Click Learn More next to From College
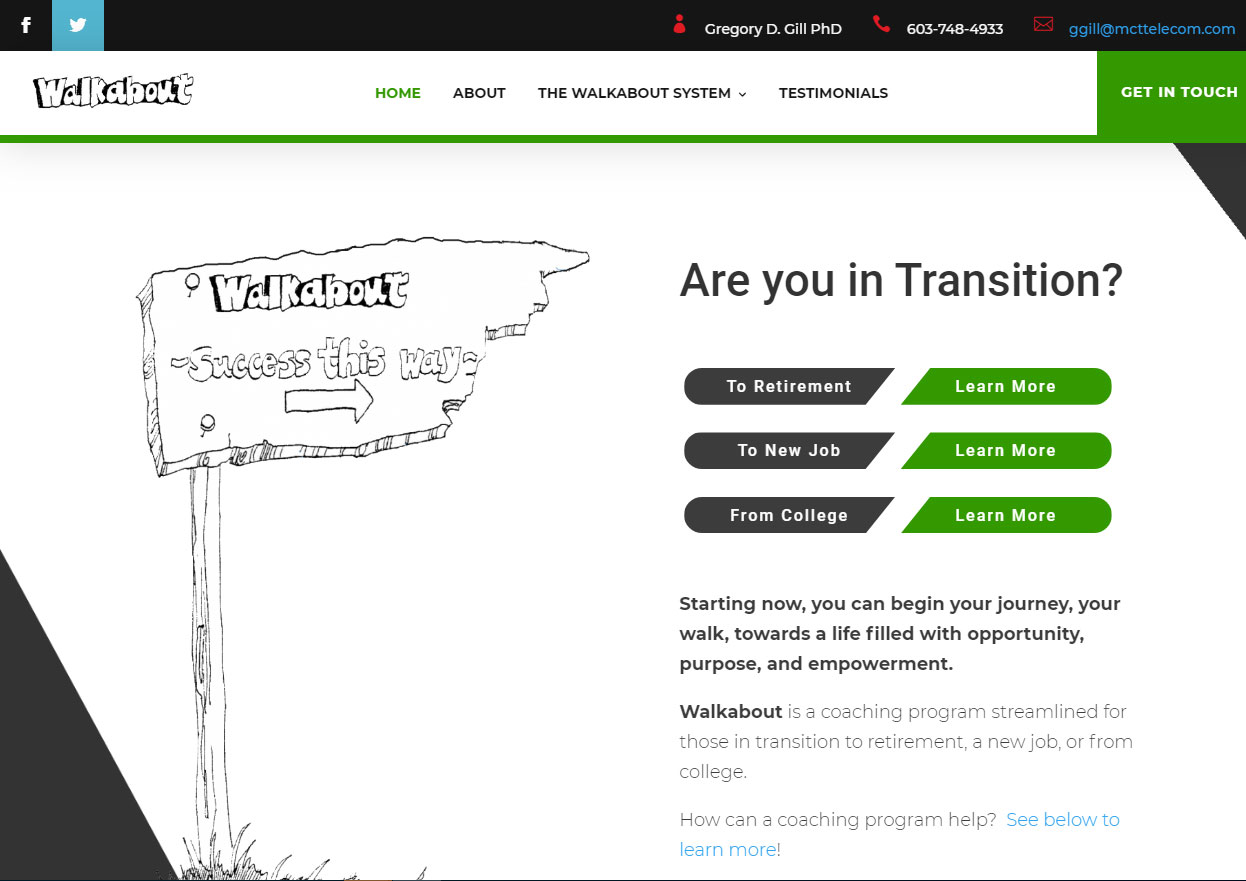The image size is (1246, 881). (1005, 516)
